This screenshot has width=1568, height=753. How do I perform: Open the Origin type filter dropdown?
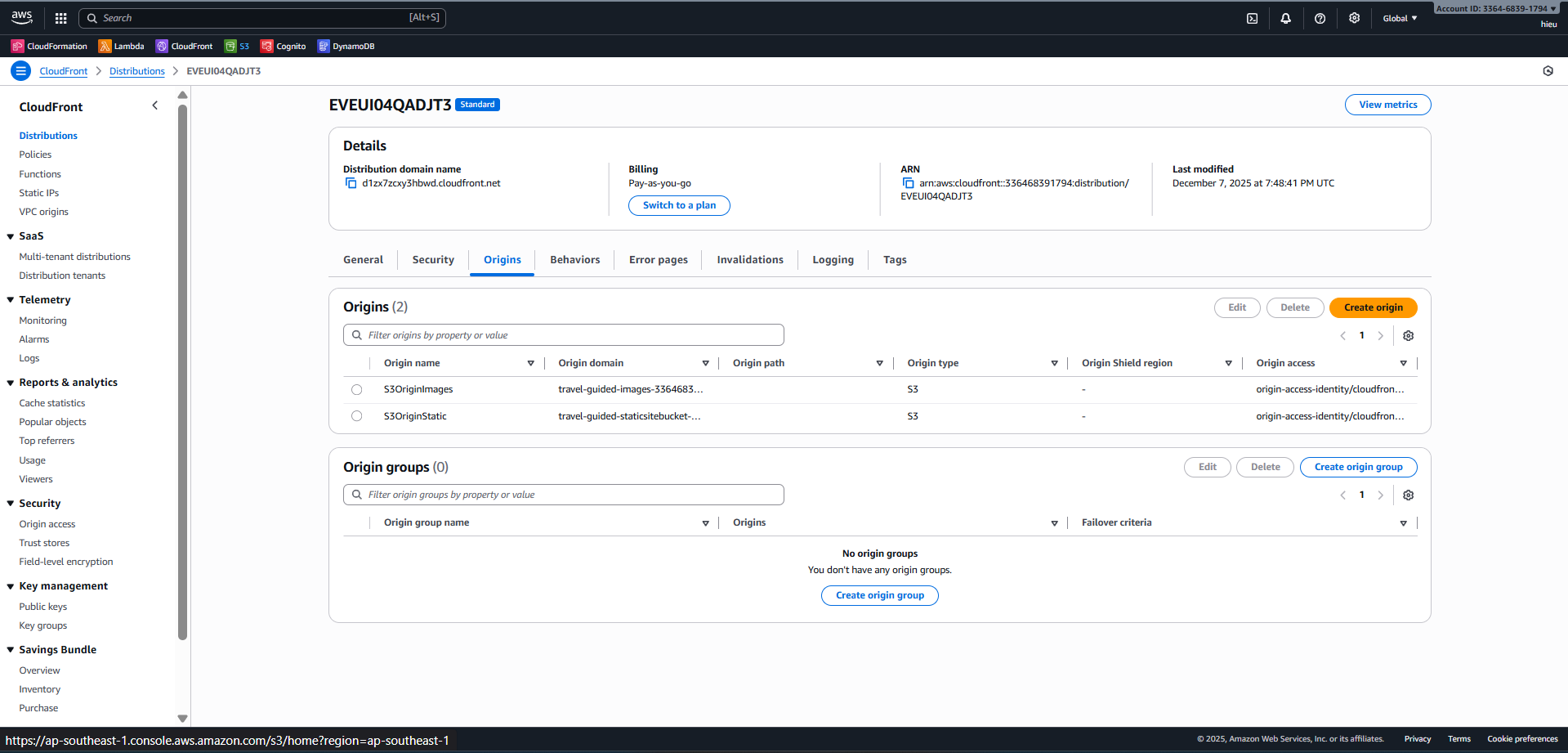1054,362
